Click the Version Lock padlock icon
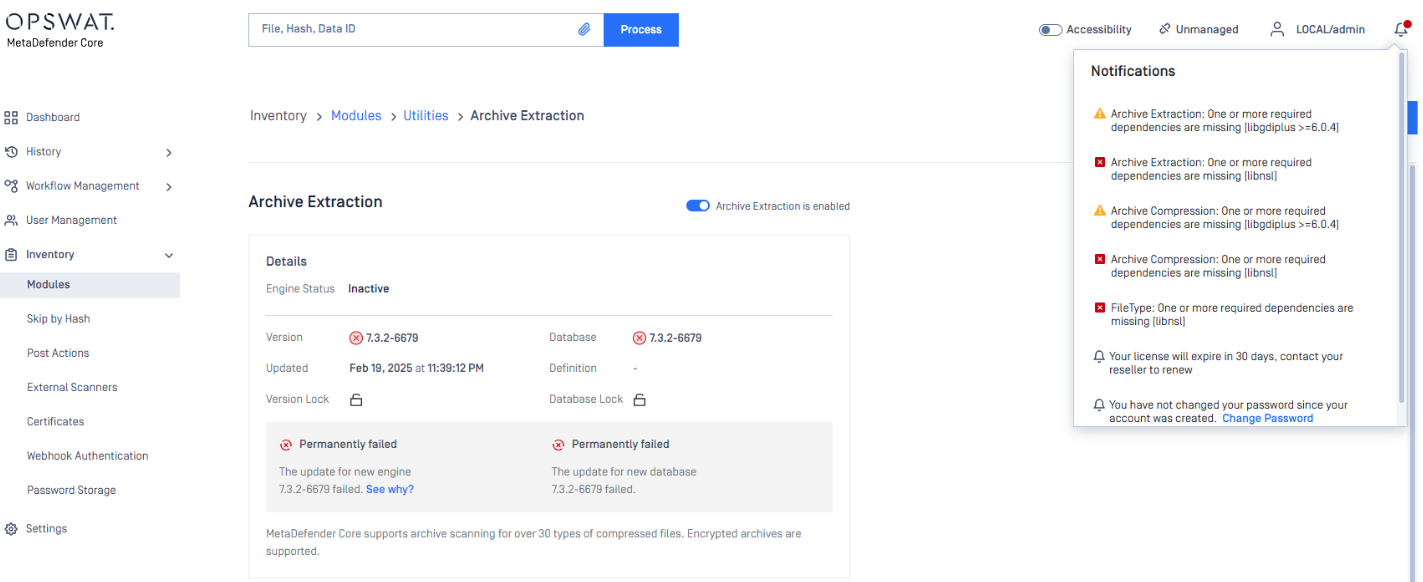This screenshot has width=1423, height=582. [x=356, y=400]
